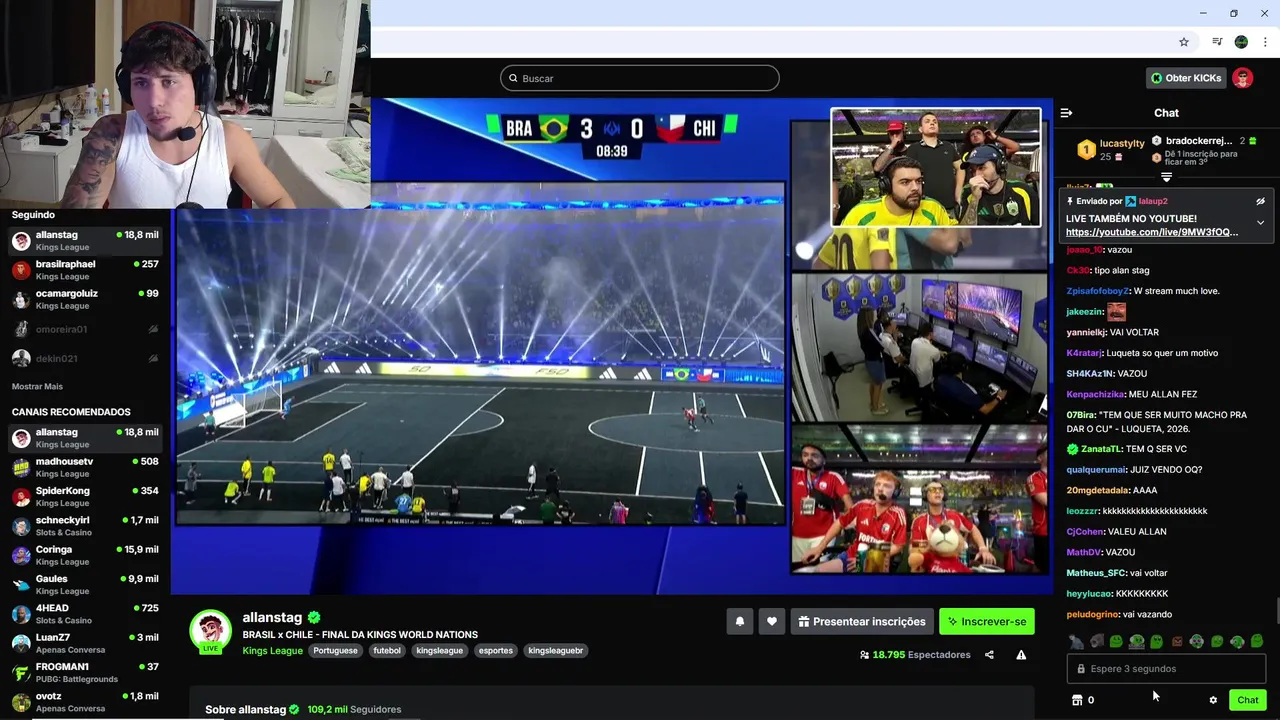Open brasilraphael in the Seguindo list
This screenshot has width=1280, height=720.
(85, 270)
